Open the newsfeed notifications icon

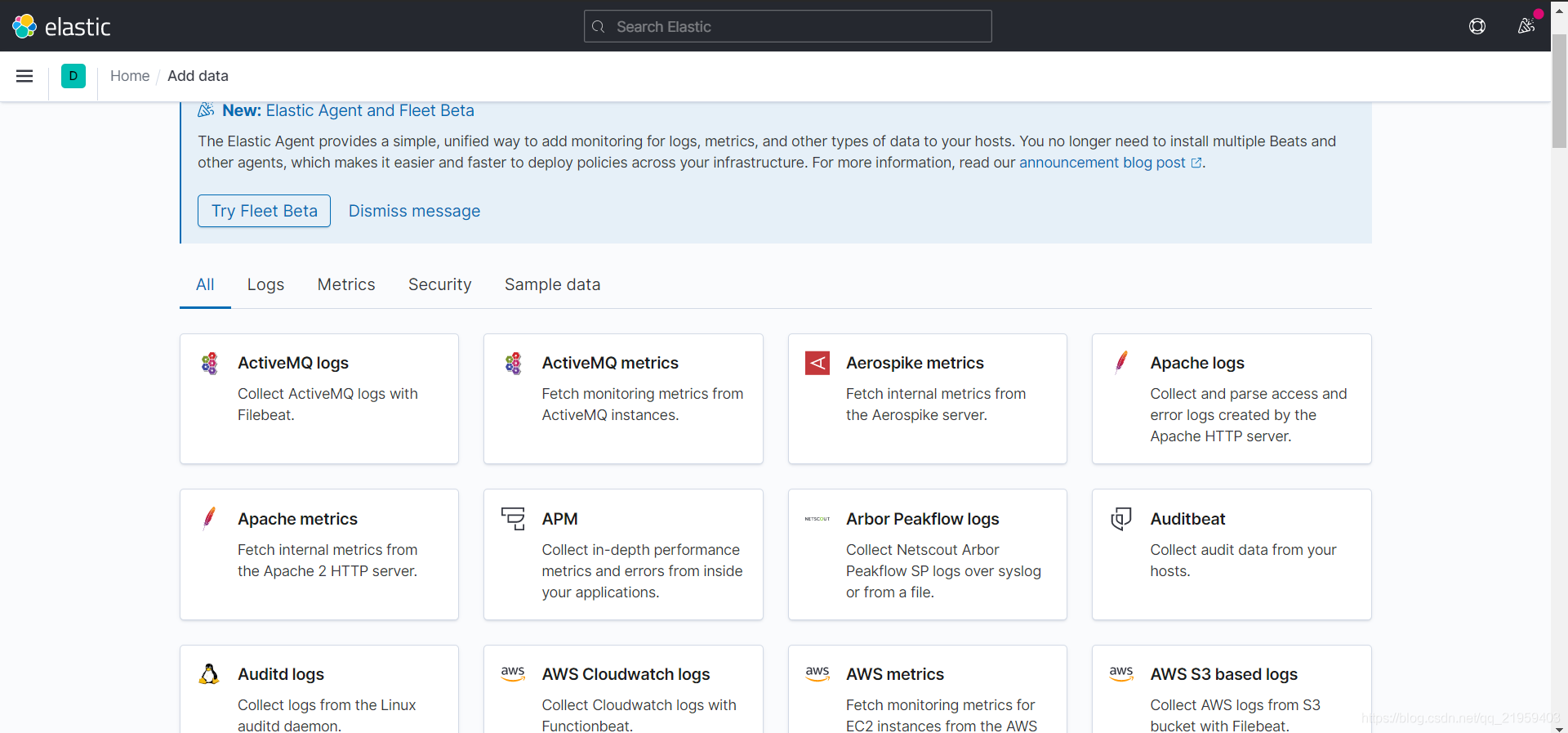pyautogui.click(x=1526, y=26)
